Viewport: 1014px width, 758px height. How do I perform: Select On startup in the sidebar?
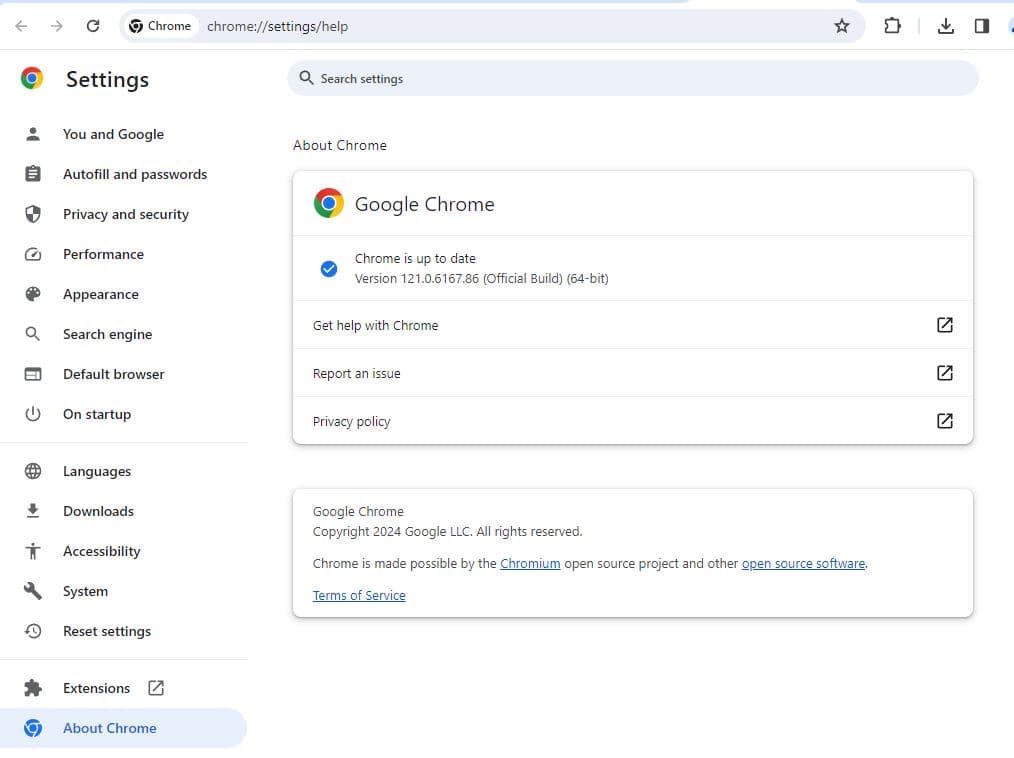point(96,414)
